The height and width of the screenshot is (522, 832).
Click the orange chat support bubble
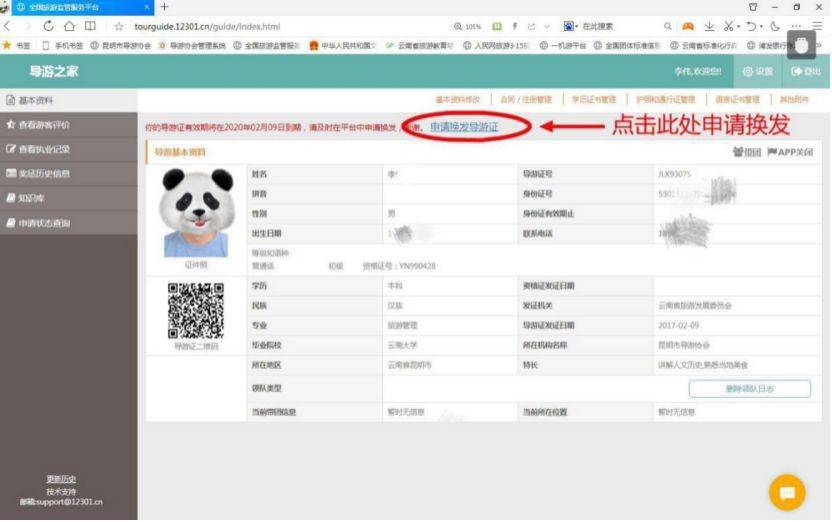pos(787,492)
